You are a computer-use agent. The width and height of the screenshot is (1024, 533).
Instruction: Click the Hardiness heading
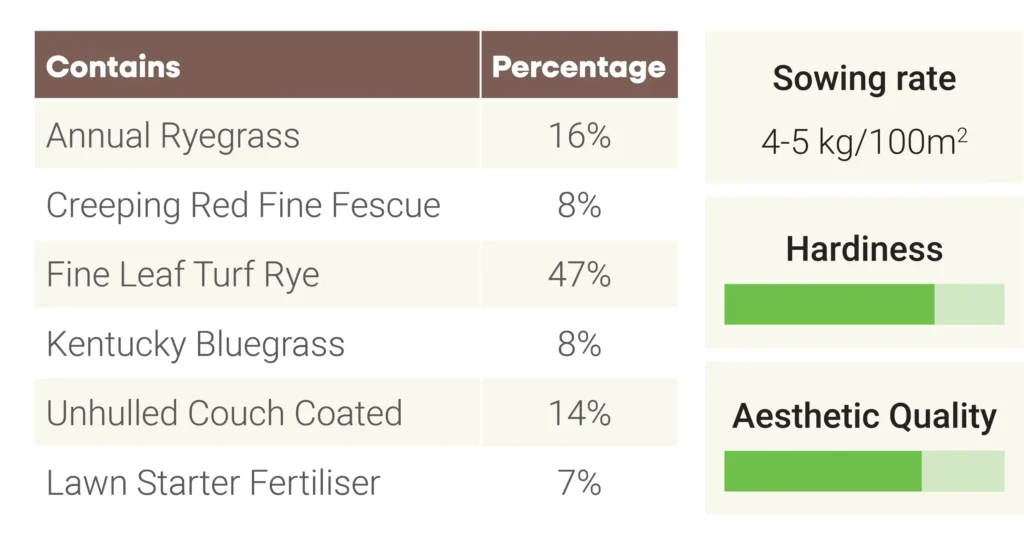coord(864,248)
